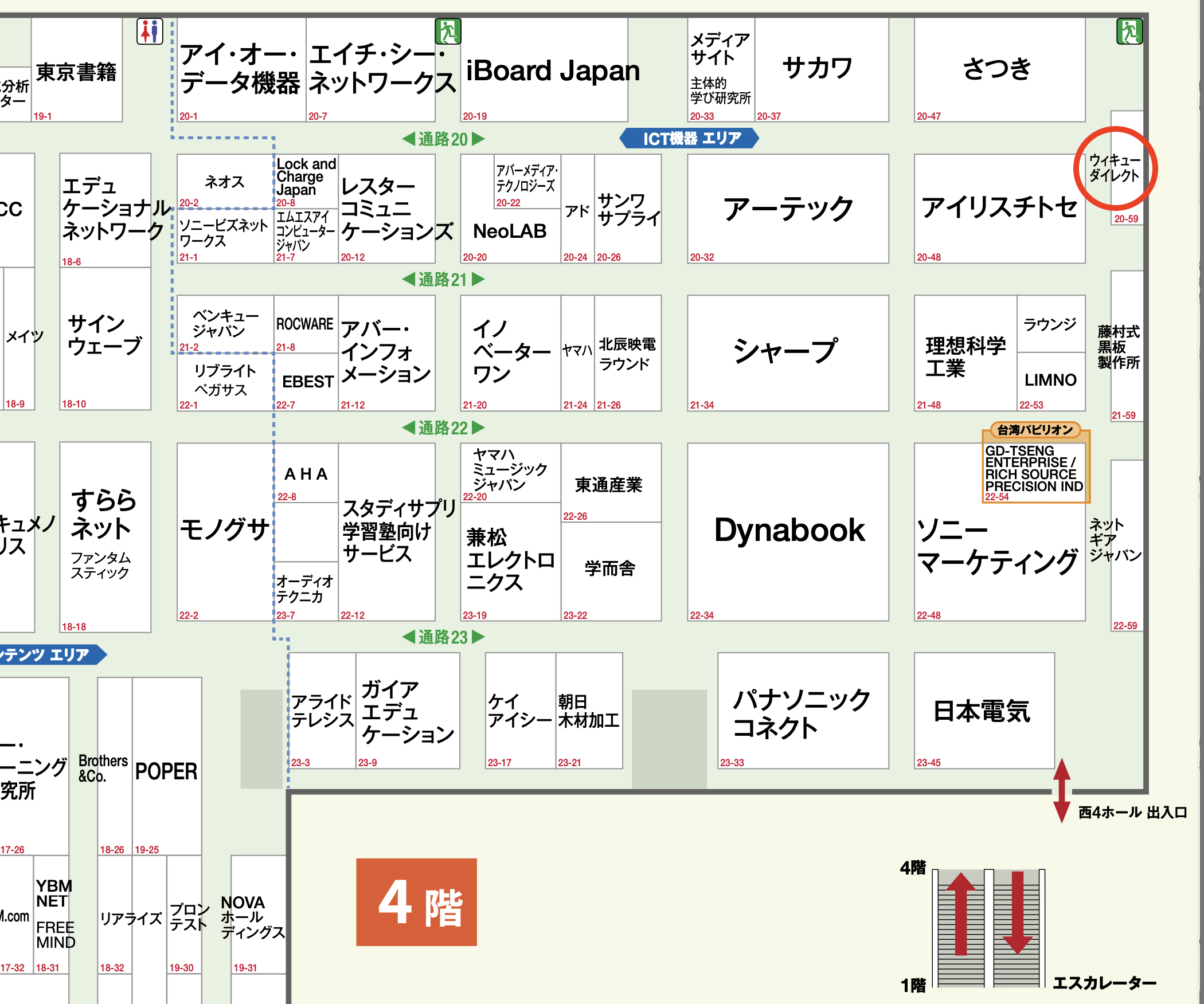1204x1004 pixels.
Task: Click the 通路20 aisle marker
Action: [443, 139]
